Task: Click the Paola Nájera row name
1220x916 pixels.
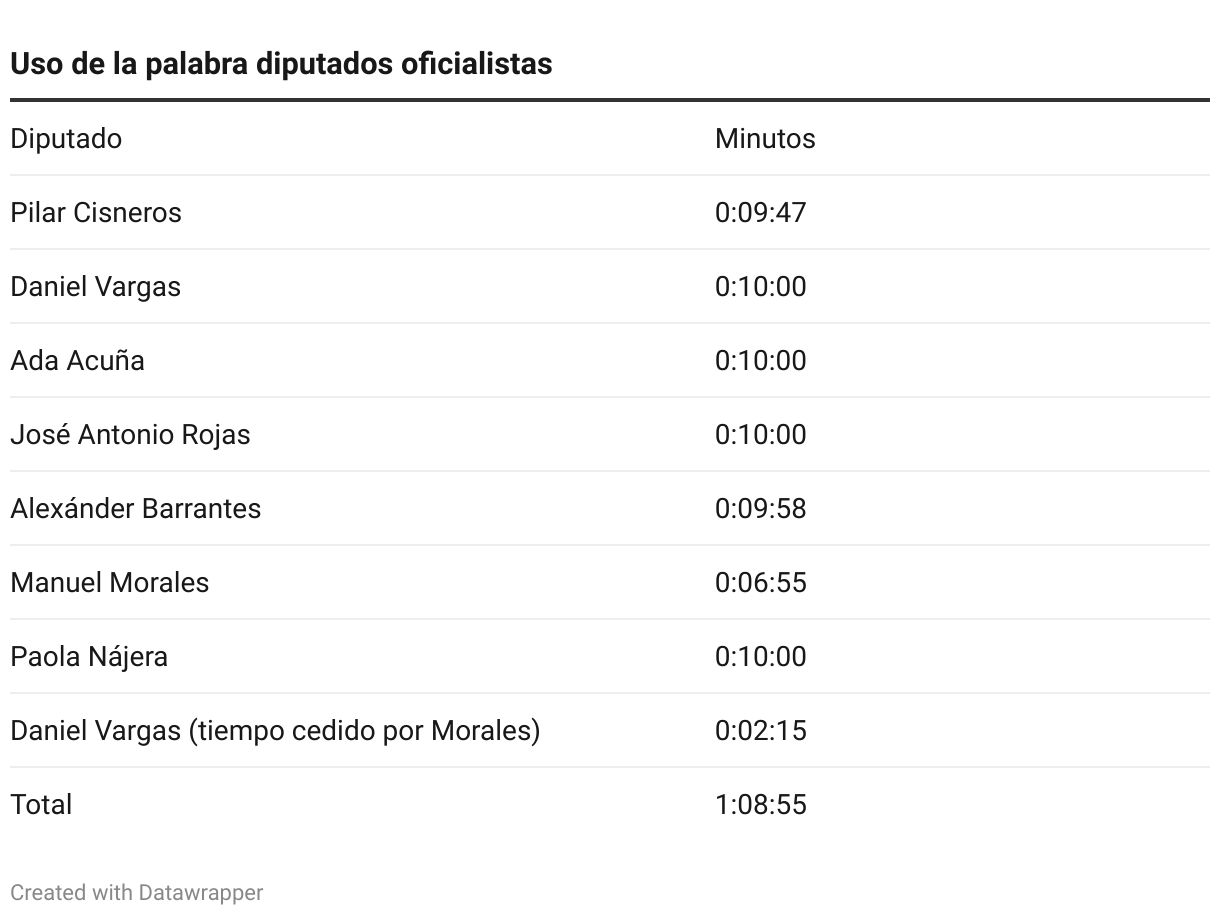Action: pyautogui.click(x=89, y=656)
